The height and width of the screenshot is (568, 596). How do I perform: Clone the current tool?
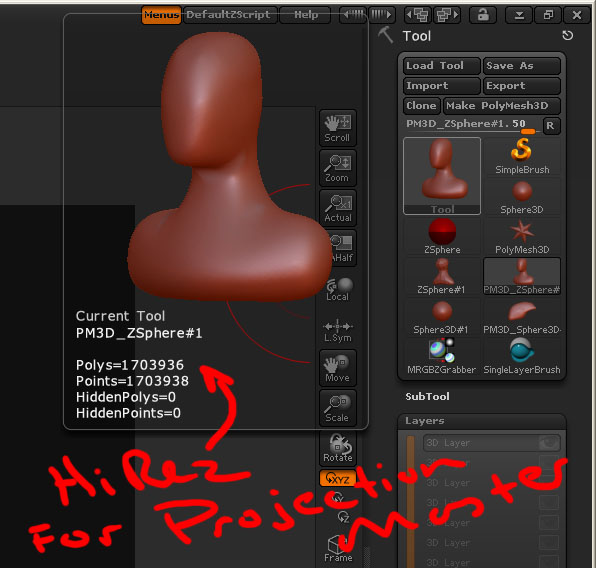click(422, 106)
